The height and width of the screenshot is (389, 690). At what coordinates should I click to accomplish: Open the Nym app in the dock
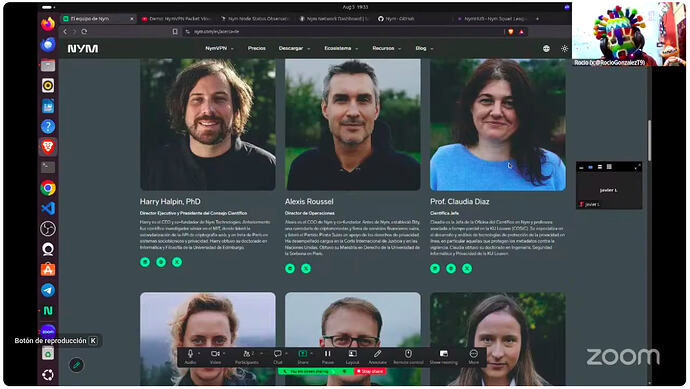(x=48, y=311)
